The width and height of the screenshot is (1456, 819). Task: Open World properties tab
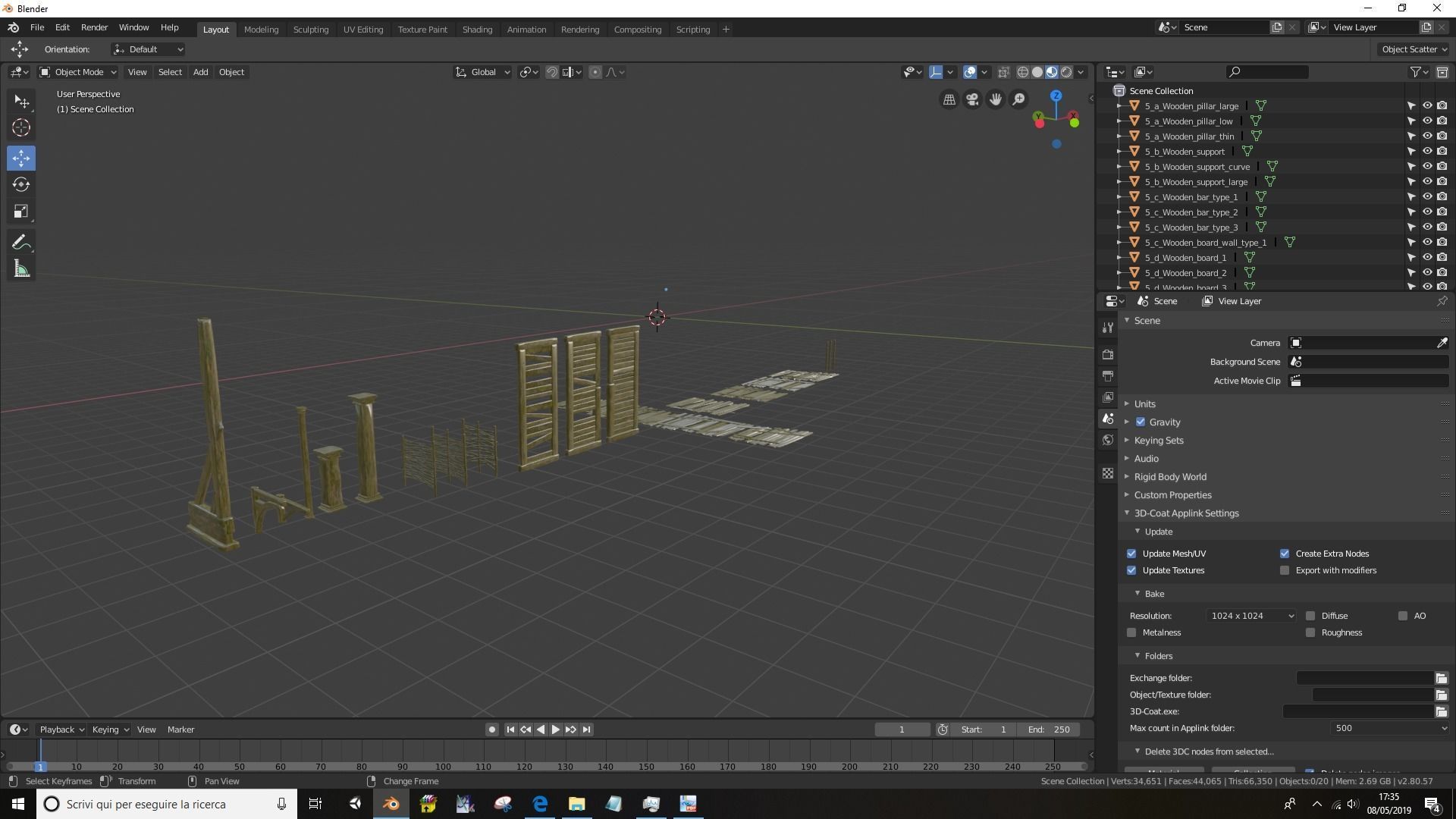(x=1108, y=440)
